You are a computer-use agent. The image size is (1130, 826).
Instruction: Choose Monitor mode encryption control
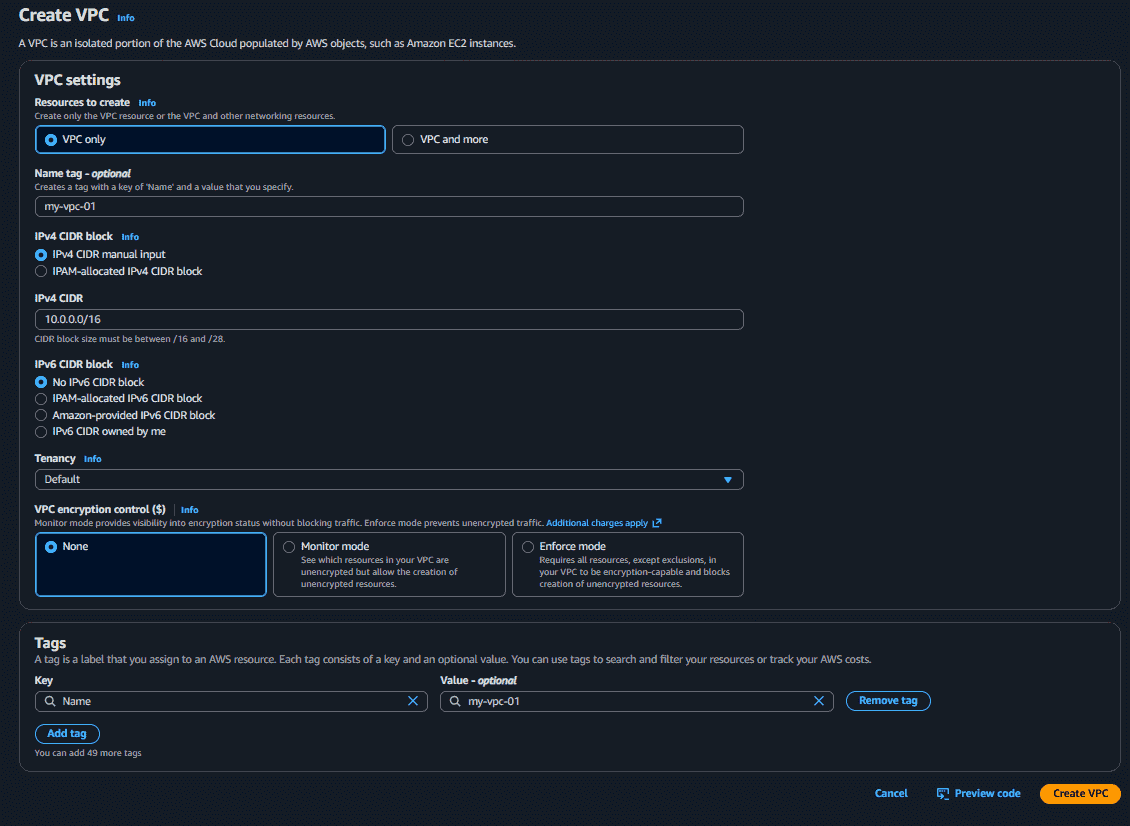tap(389, 564)
